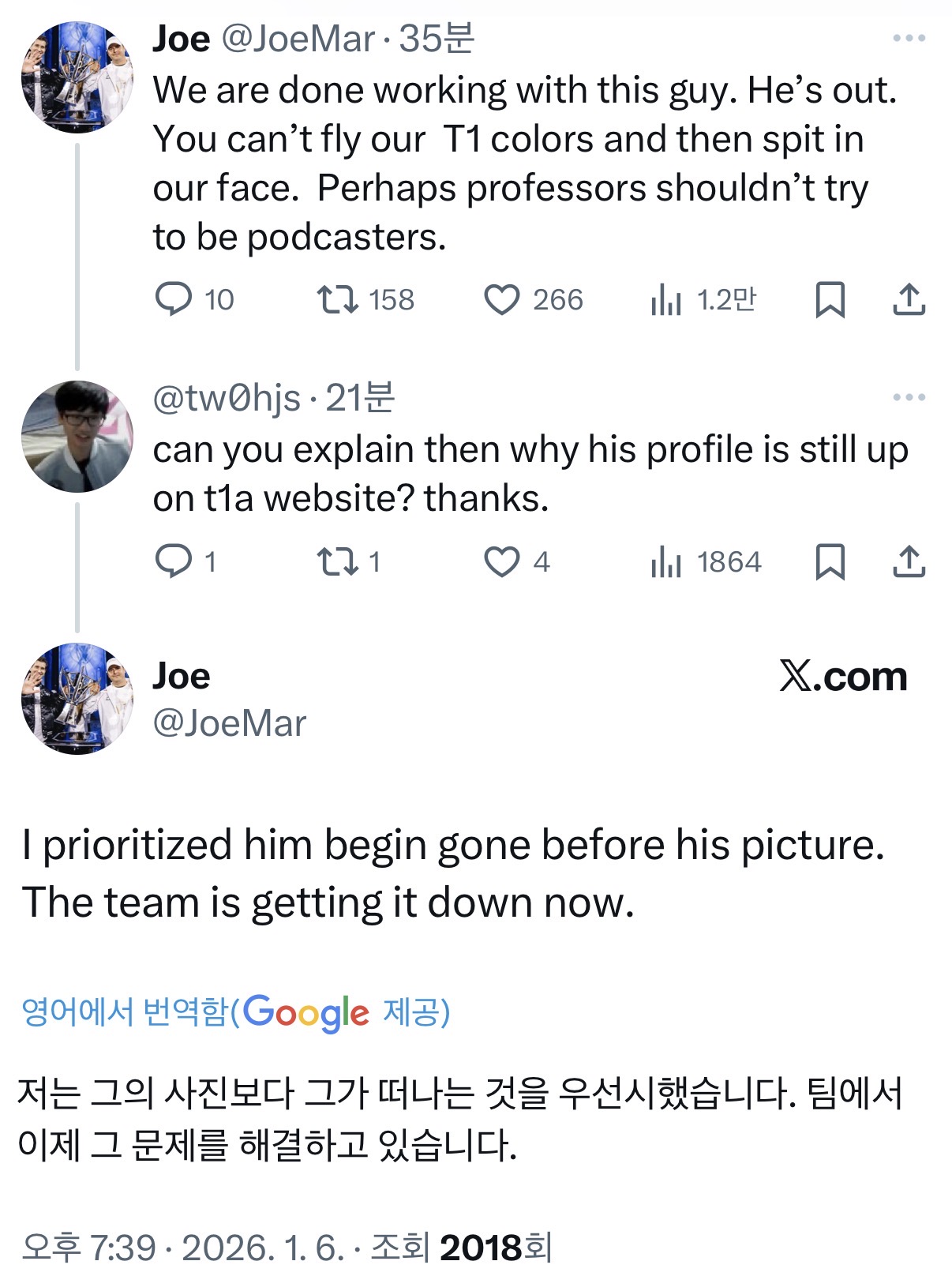Bookmark the @tw0hjs reply
The height and width of the screenshot is (1276, 952).
click(830, 562)
